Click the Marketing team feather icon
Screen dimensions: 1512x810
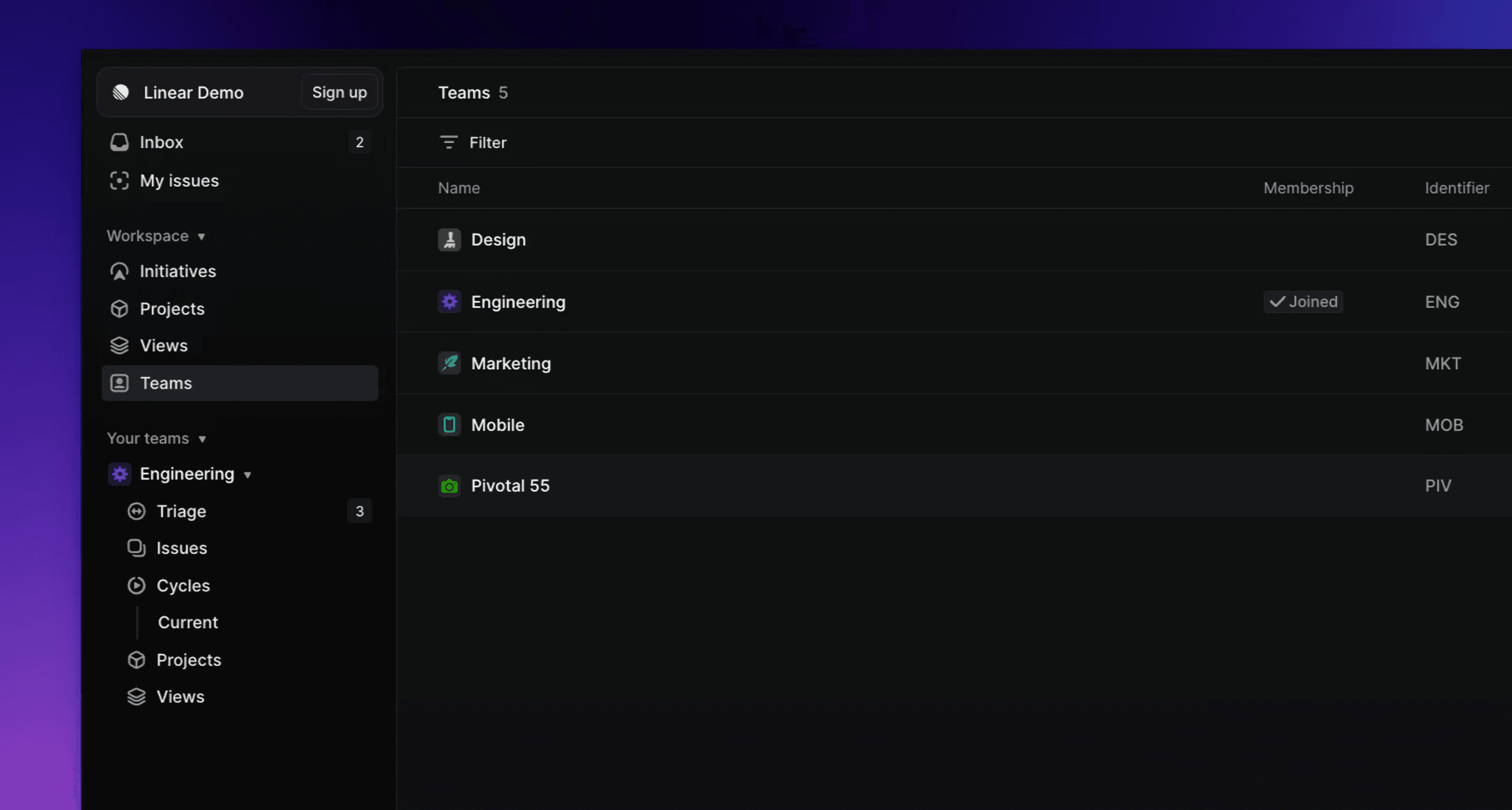pos(449,363)
